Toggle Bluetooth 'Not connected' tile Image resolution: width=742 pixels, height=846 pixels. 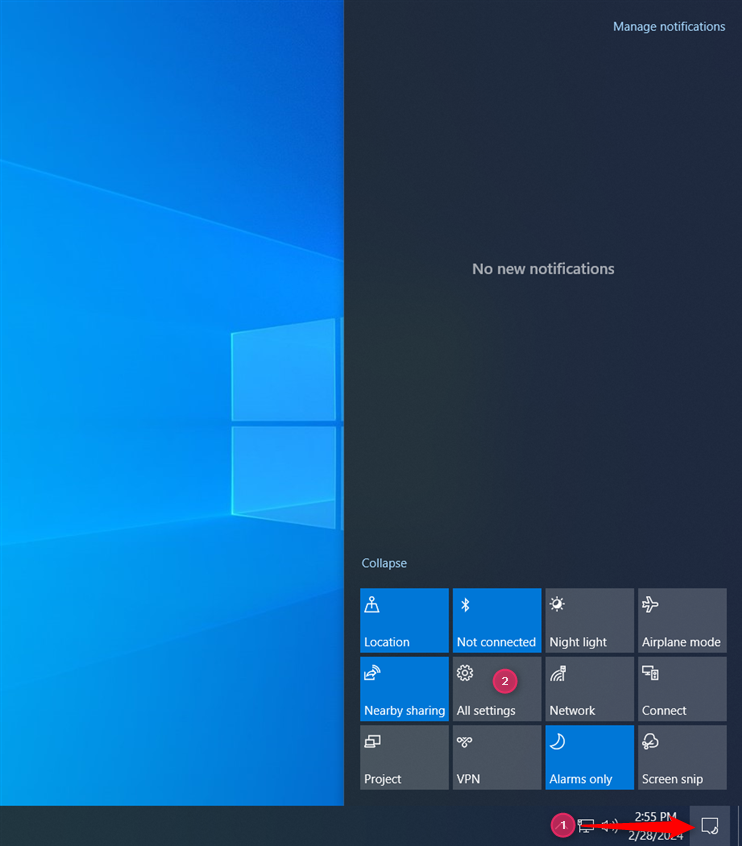496,620
